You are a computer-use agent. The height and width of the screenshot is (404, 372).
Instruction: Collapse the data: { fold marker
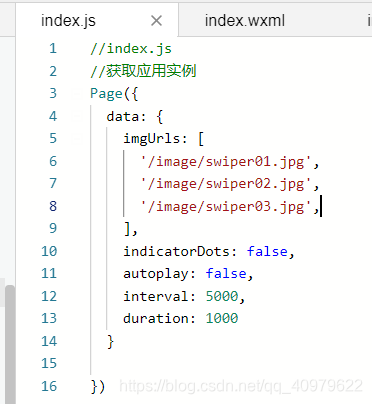[77, 116]
